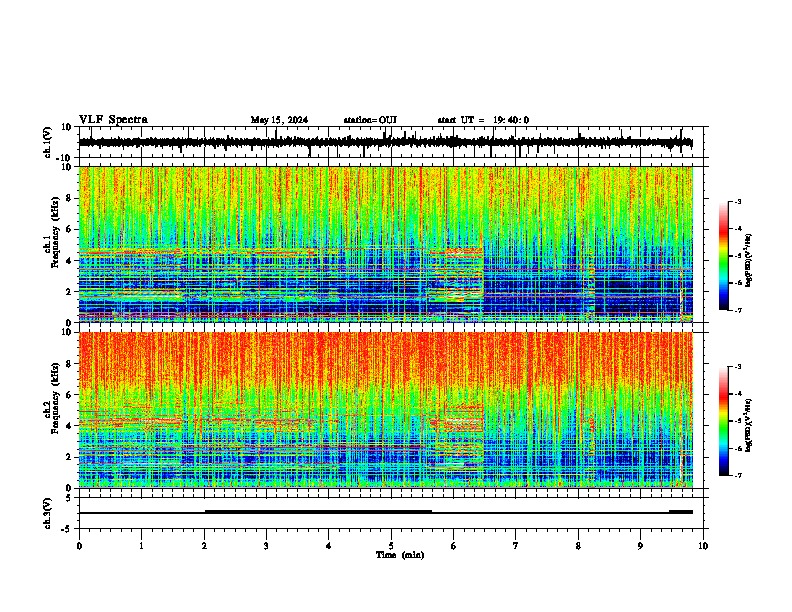This screenshot has width=792, height=612.
Task: Select the date text "May 15, 2024"
Action: pos(279,120)
